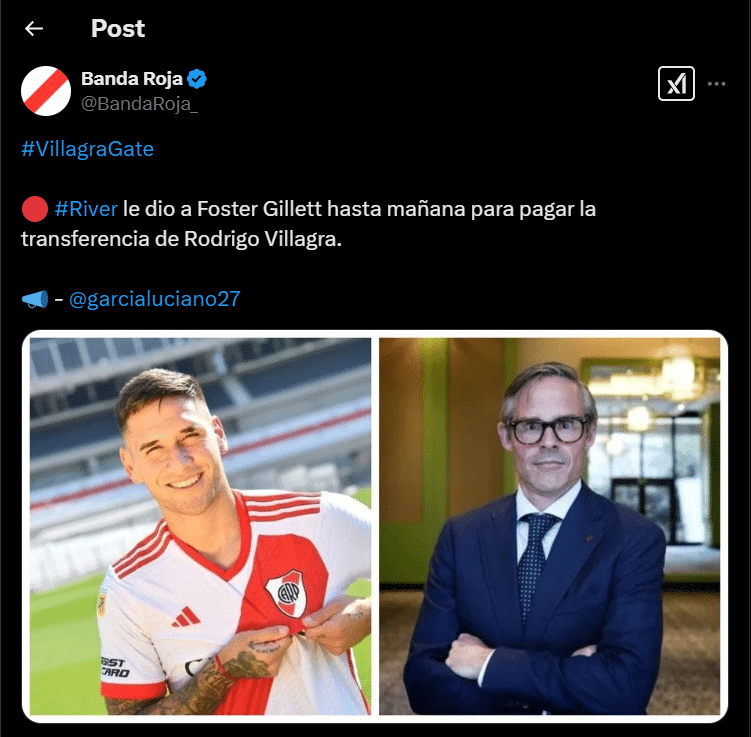Open photo of player in River jersey
Image resolution: width=751 pixels, height=737 pixels.
tap(200, 526)
